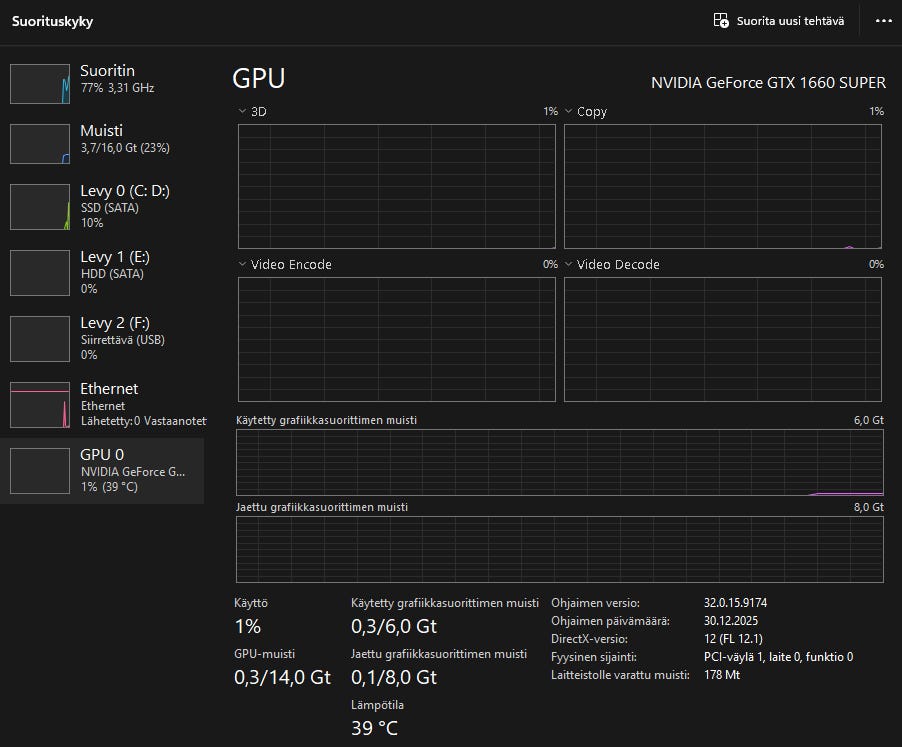Click the Käytetty grafiikkasuorittimen muisti graph
Viewport: 902px width, 747px height.
pos(559,462)
